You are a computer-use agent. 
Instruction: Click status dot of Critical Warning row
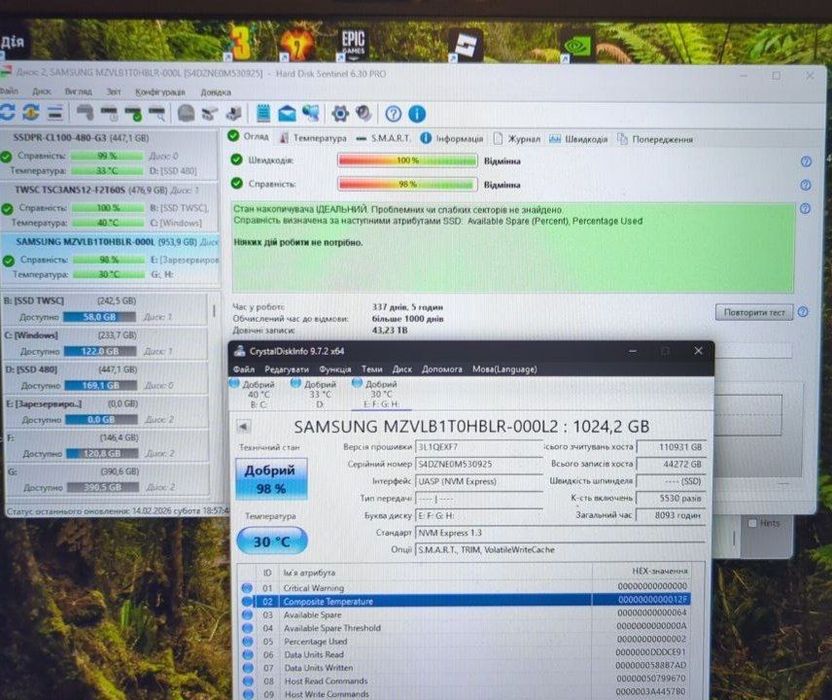point(247,588)
